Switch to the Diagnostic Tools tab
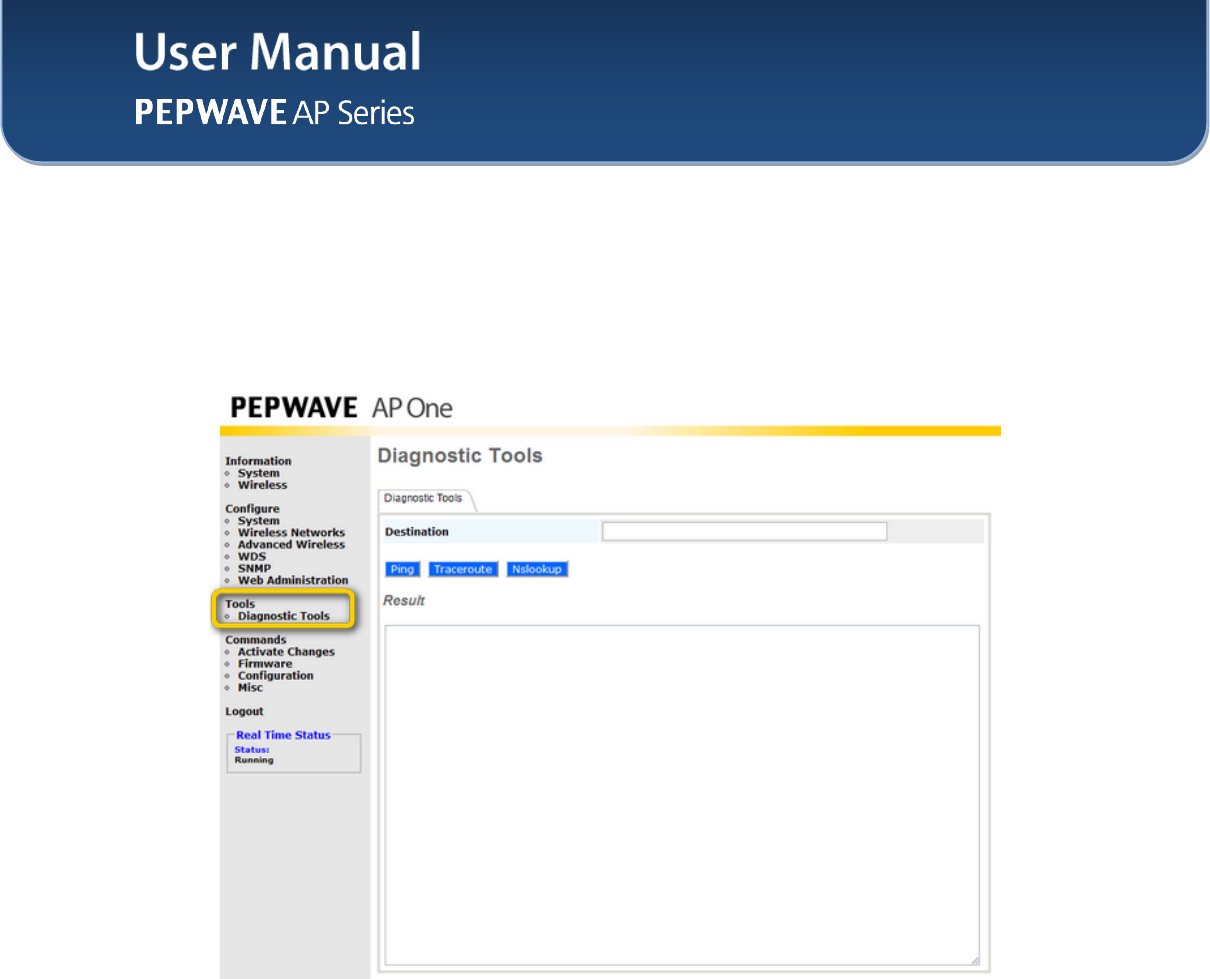This screenshot has height=979, width=1210. pyautogui.click(x=424, y=498)
